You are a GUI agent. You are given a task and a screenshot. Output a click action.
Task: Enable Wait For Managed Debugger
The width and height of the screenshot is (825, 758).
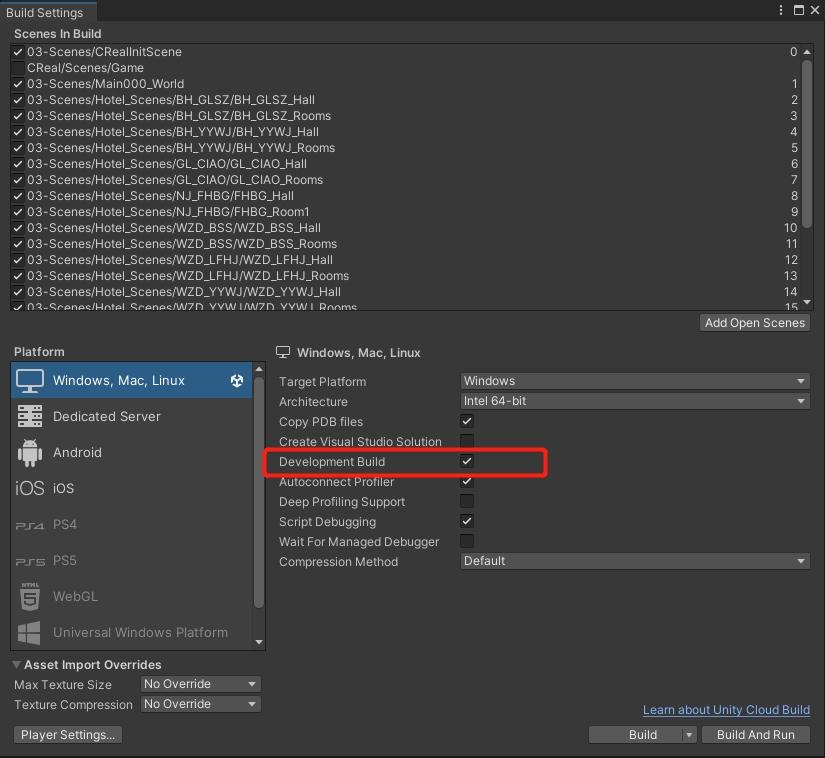(467, 541)
